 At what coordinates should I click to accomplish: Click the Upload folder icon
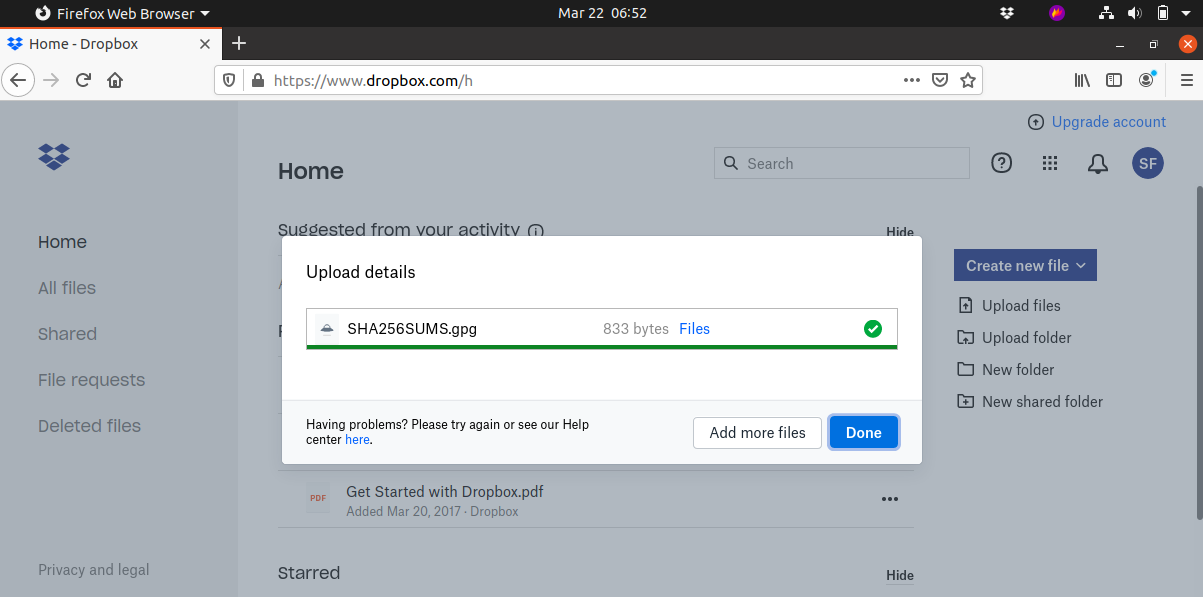click(x=965, y=338)
